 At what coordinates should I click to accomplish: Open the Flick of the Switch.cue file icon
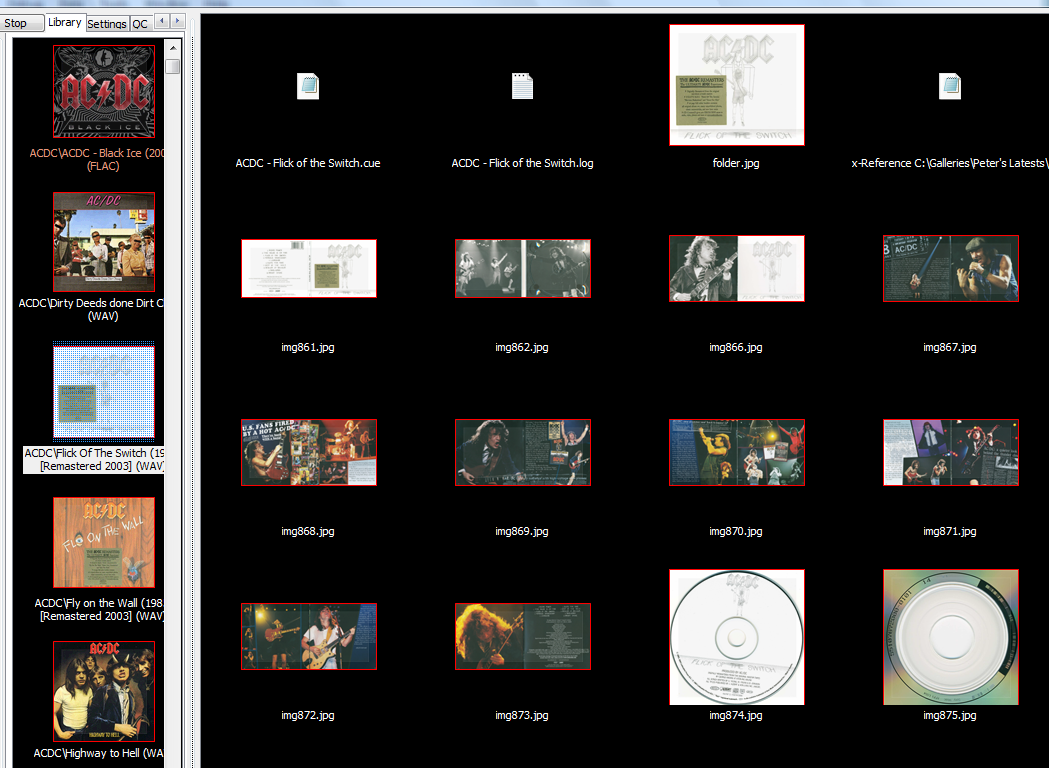click(x=308, y=86)
